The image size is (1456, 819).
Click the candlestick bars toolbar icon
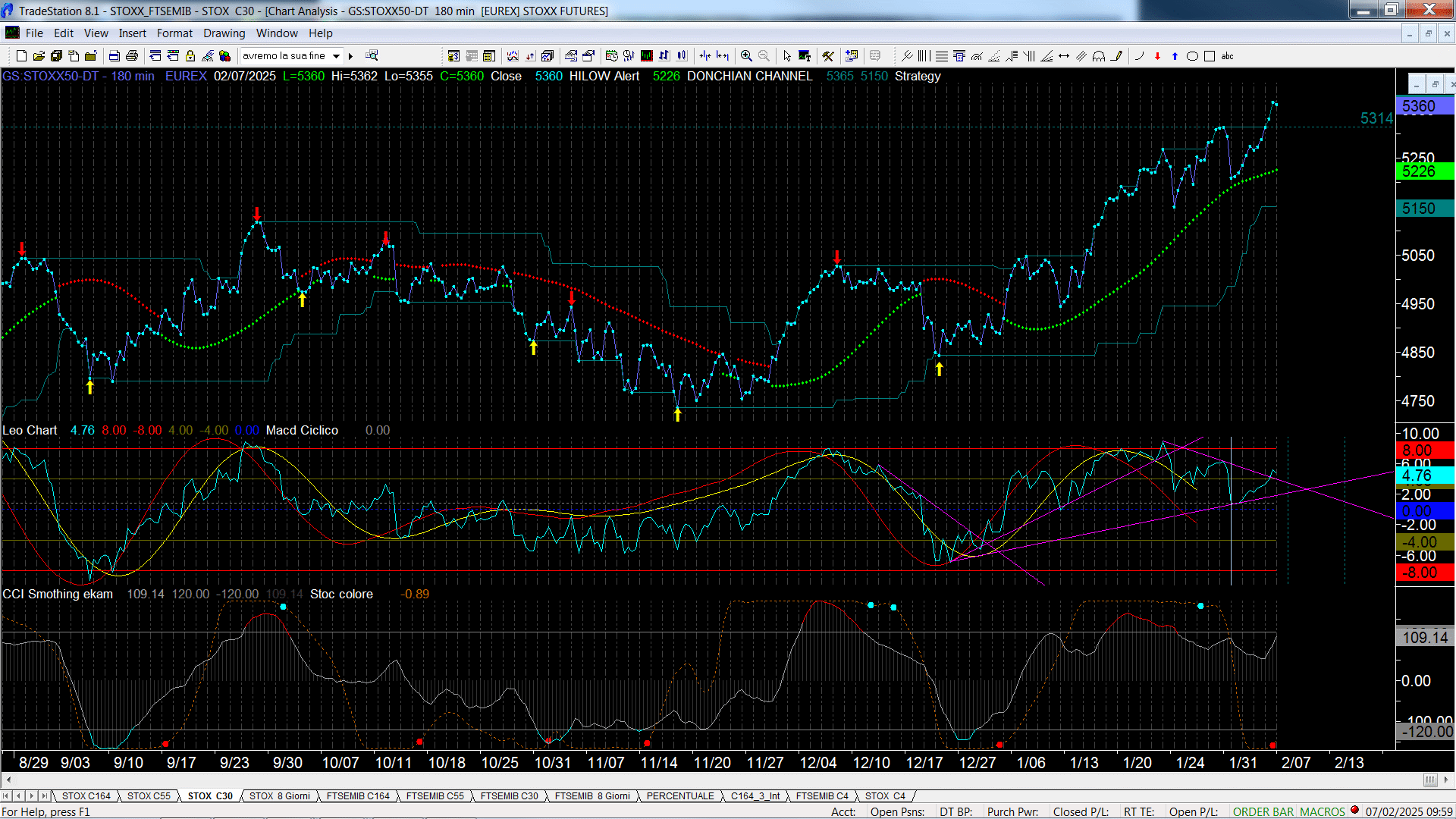pyautogui.click(x=682, y=56)
